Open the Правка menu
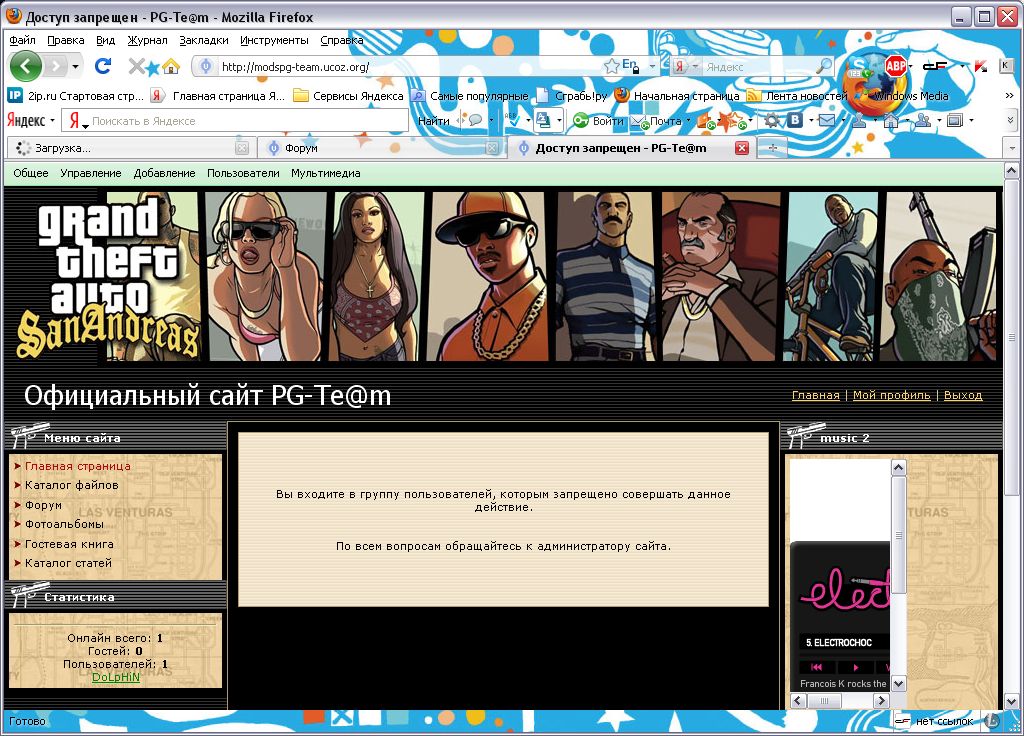Viewport: 1024px width, 736px height. click(65, 40)
